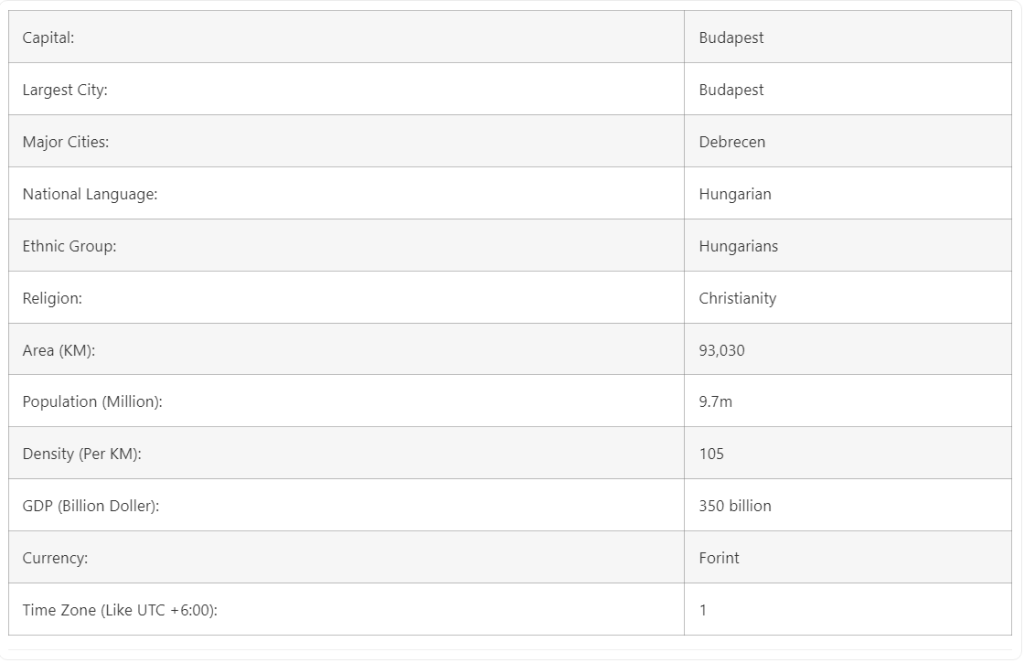1024x663 pixels.
Task: Select the Christianity value
Action: pos(737,298)
